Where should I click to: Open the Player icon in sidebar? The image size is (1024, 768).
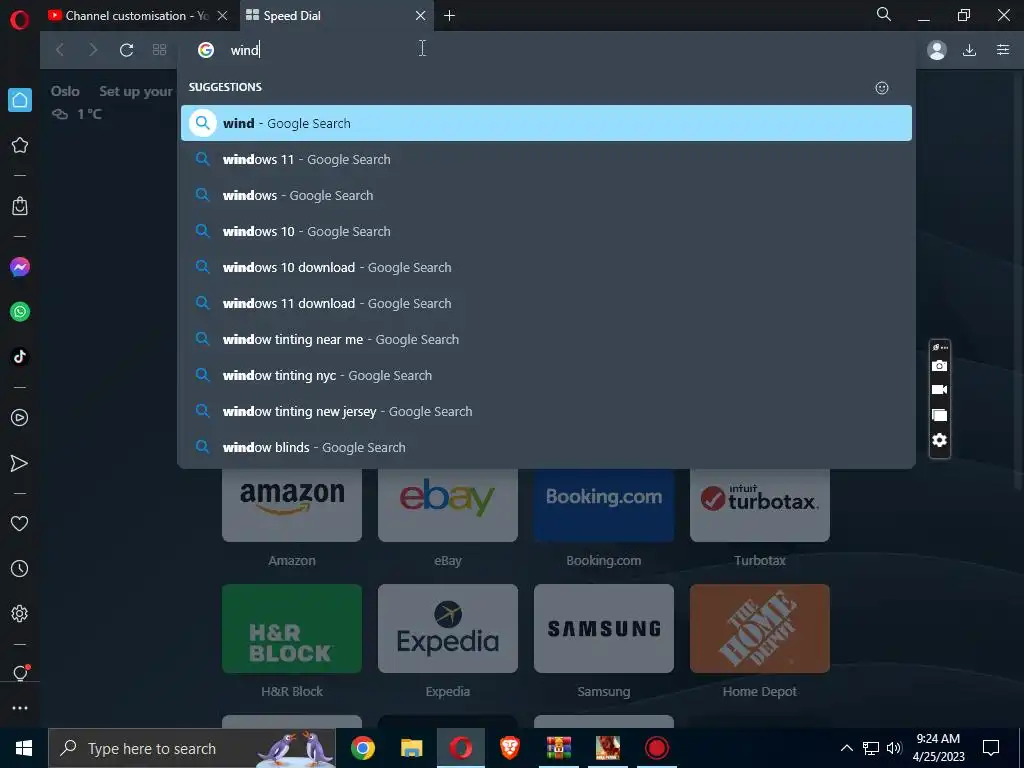coord(20,418)
